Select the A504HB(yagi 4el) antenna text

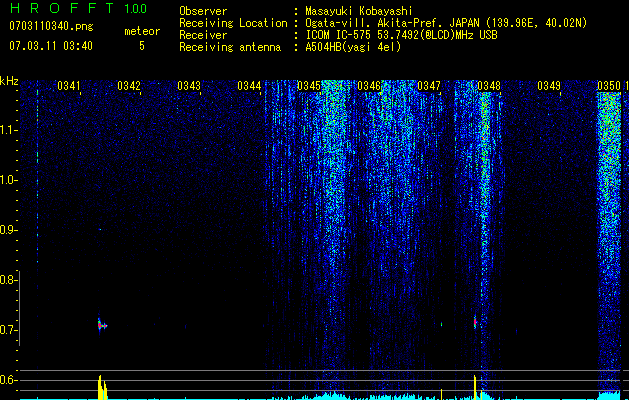tap(353, 47)
